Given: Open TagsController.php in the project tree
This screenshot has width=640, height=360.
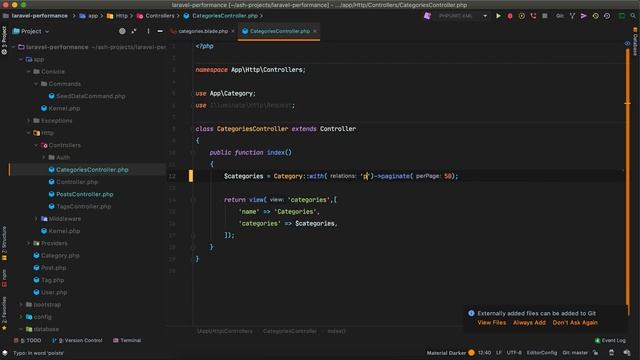Looking at the screenshot, I should coord(83,207).
